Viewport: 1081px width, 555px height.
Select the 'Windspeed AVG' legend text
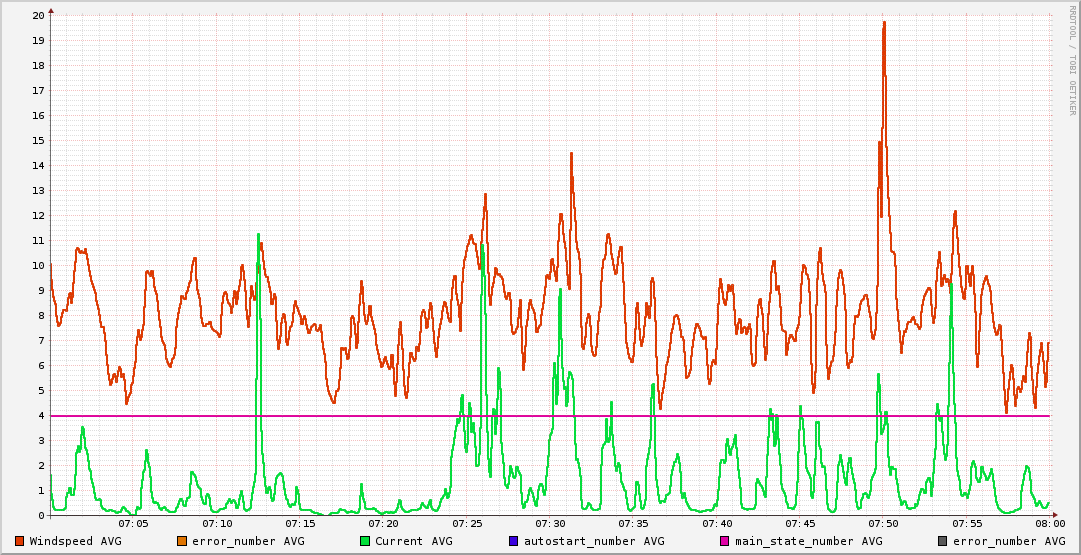pos(75,541)
